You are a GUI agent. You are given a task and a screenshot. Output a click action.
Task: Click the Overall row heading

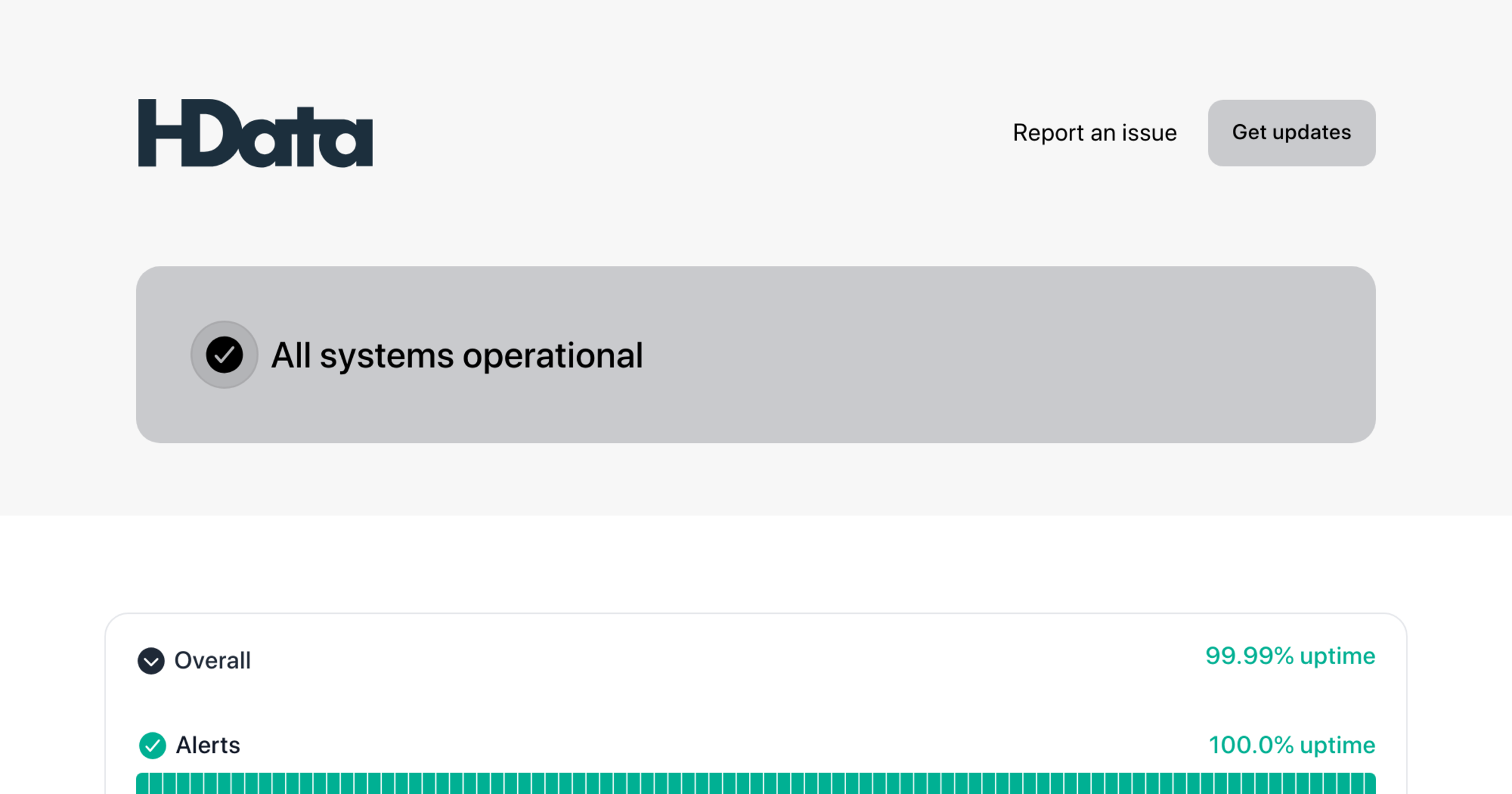212,661
